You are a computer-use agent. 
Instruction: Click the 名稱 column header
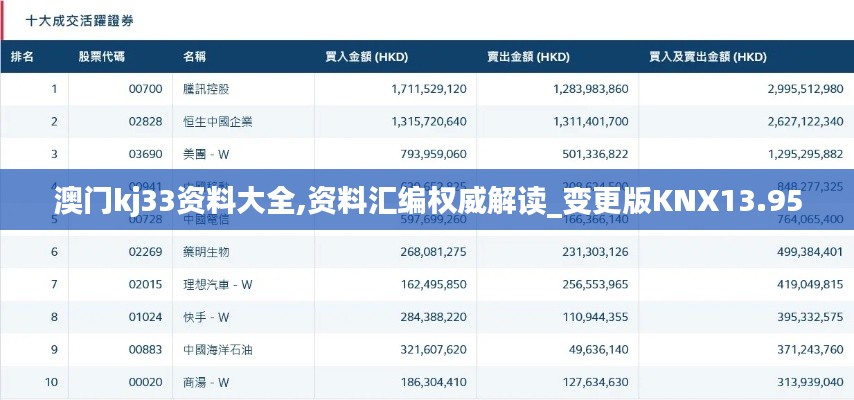[x=195, y=56]
